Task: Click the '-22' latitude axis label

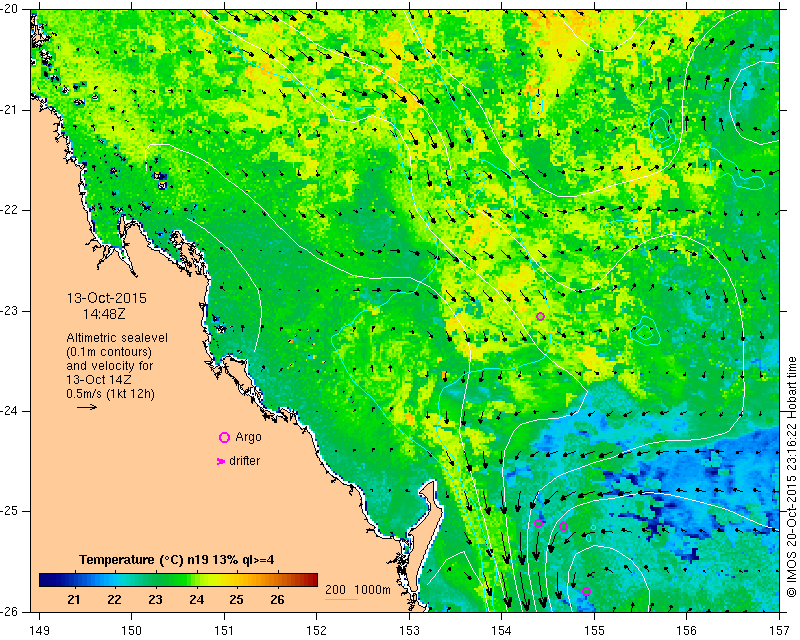Action: [9, 210]
